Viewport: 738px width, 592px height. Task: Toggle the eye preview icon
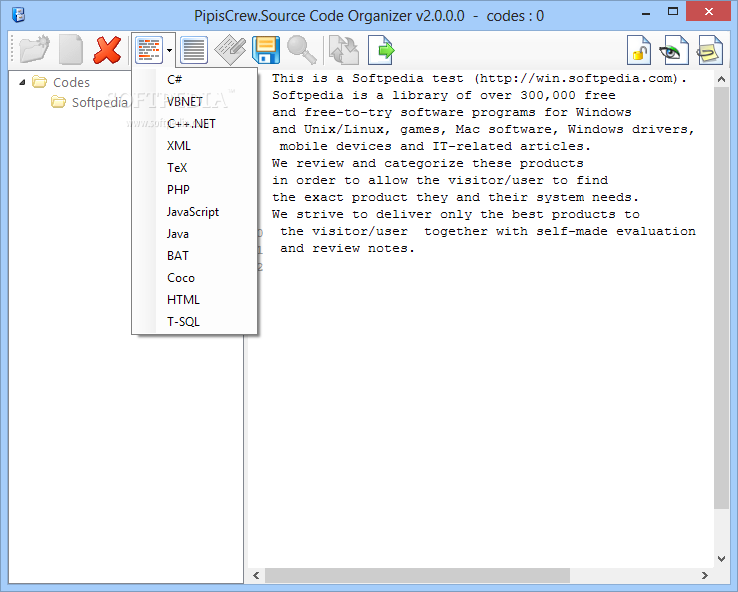(x=673, y=49)
